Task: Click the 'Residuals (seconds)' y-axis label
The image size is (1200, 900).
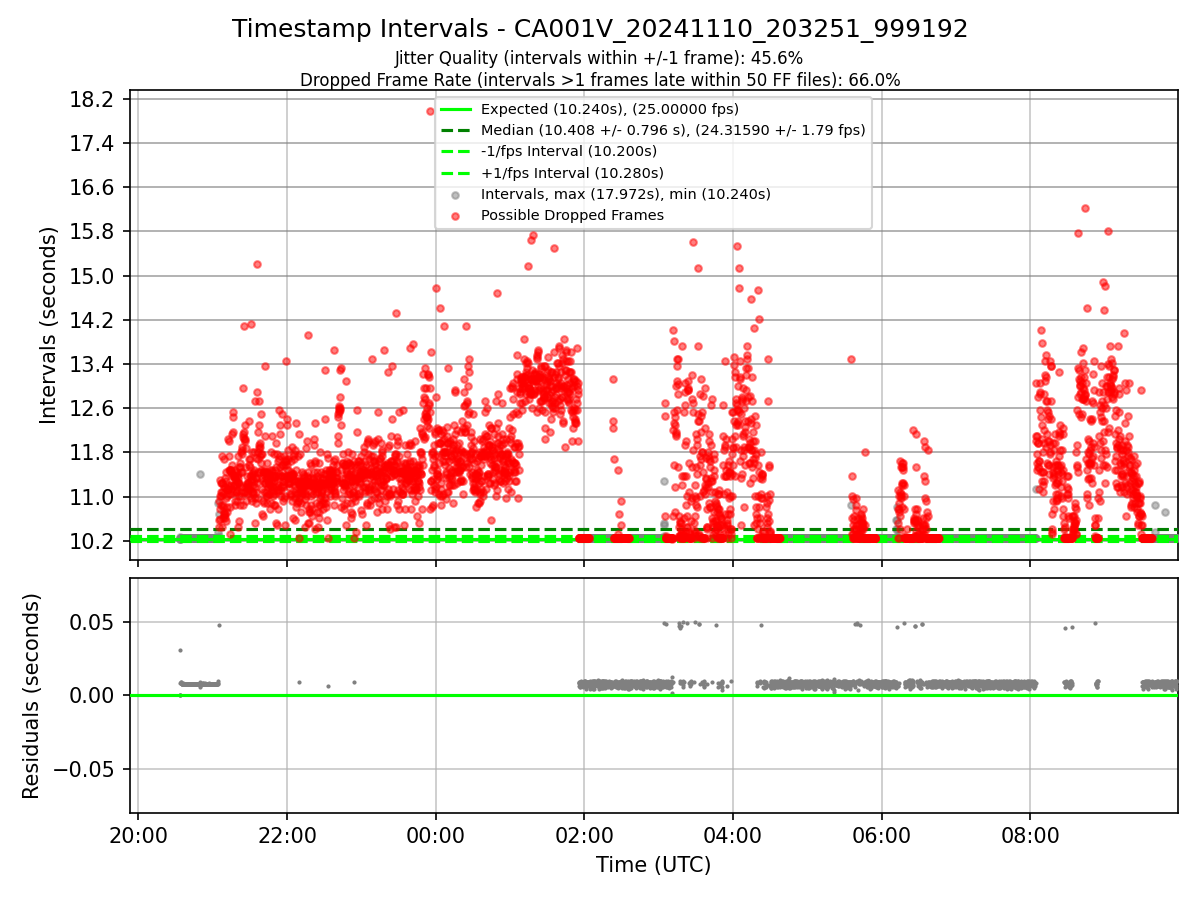Action: (x=32, y=696)
